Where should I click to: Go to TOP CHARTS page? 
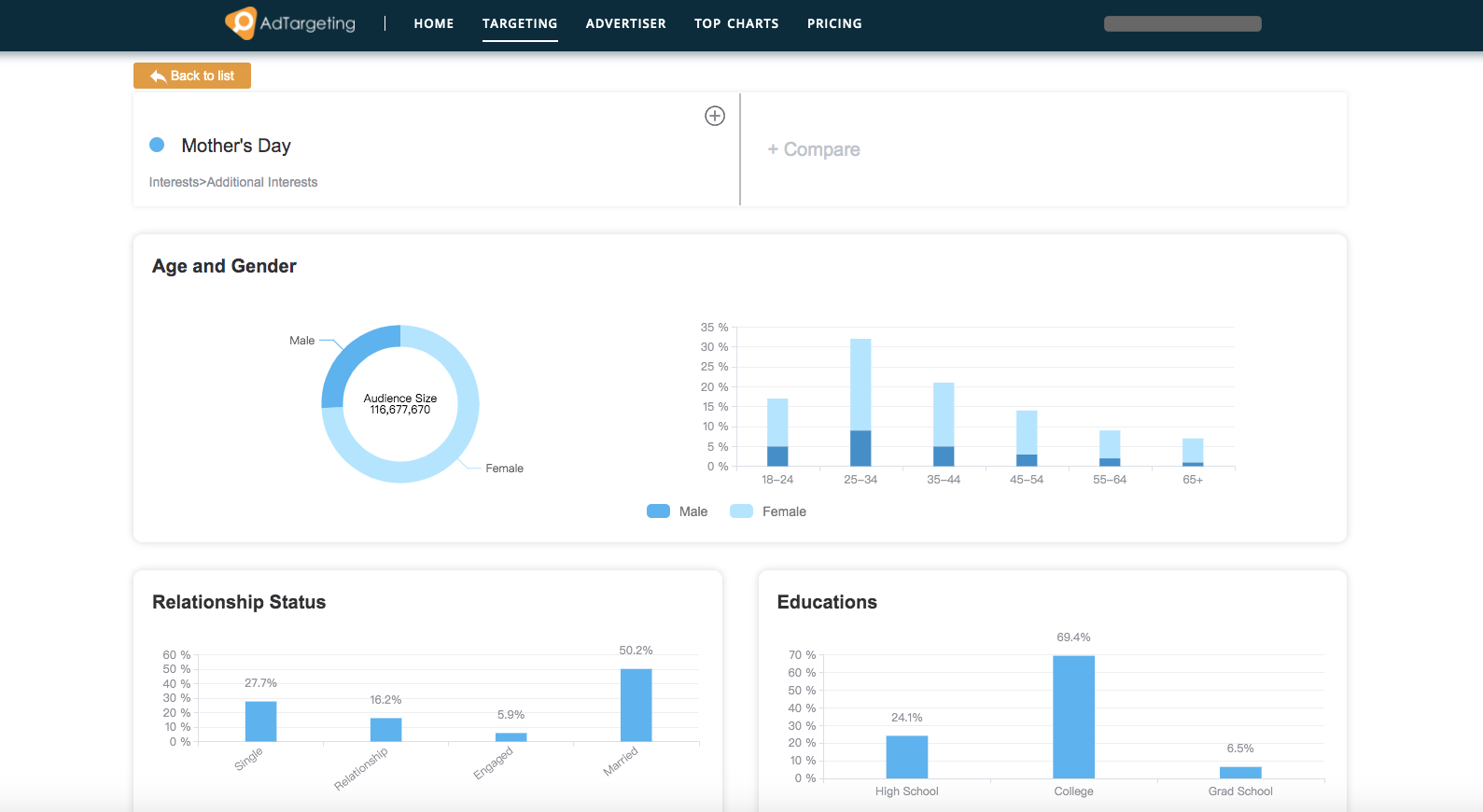coord(736,23)
